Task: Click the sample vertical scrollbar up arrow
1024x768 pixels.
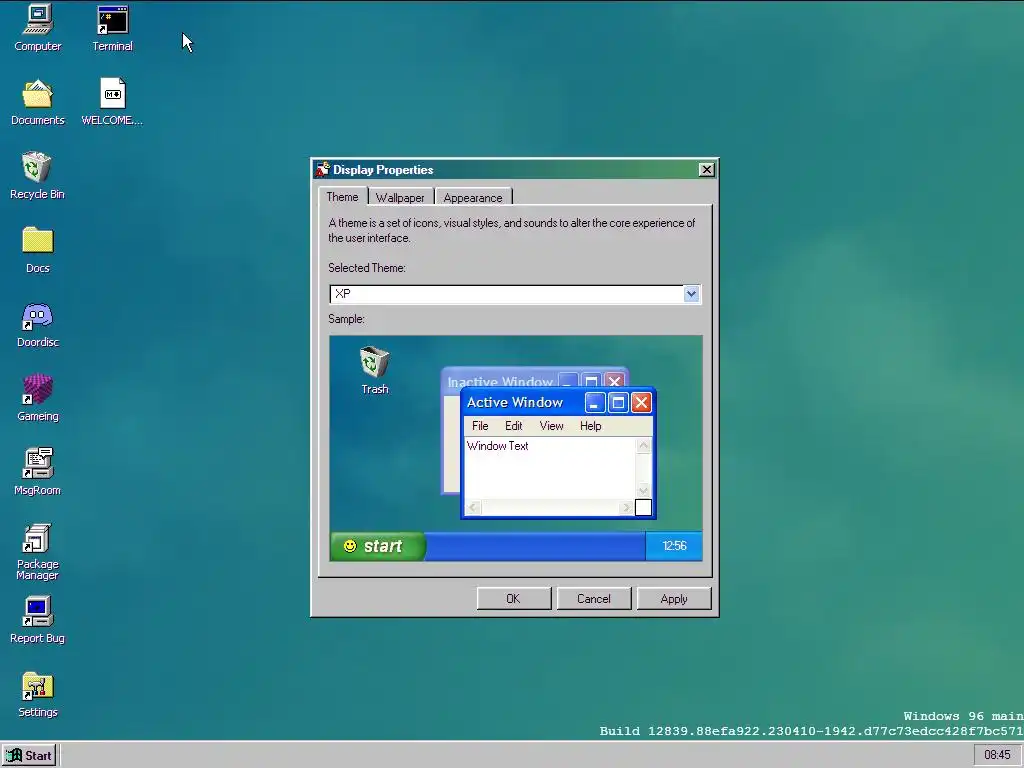Action: coord(643,446)
